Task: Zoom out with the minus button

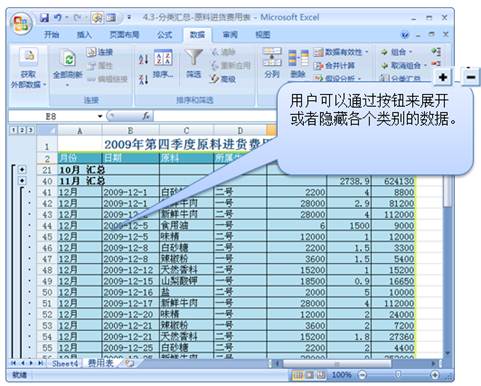Action: [362, 375]
